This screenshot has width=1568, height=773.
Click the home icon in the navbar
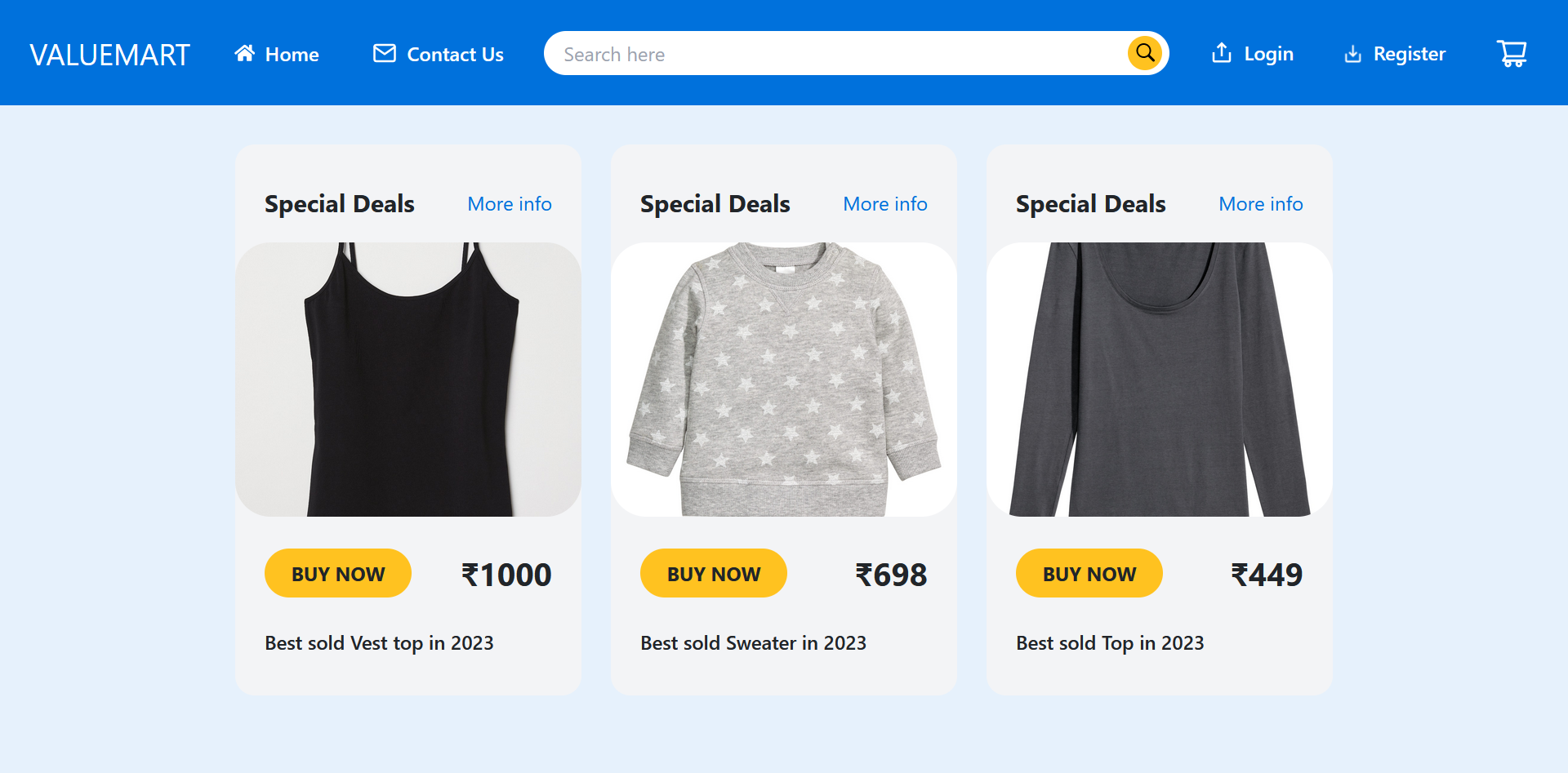point(244,52)
